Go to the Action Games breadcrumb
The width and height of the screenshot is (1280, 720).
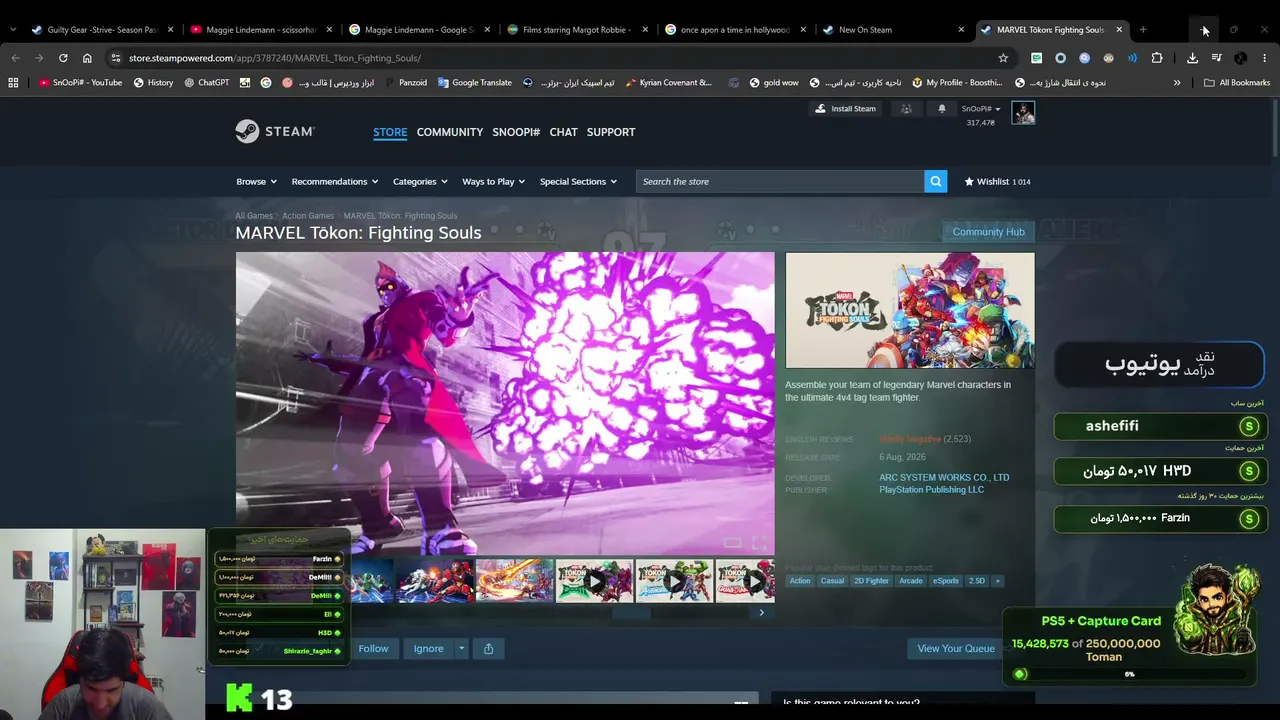(308, 216)
